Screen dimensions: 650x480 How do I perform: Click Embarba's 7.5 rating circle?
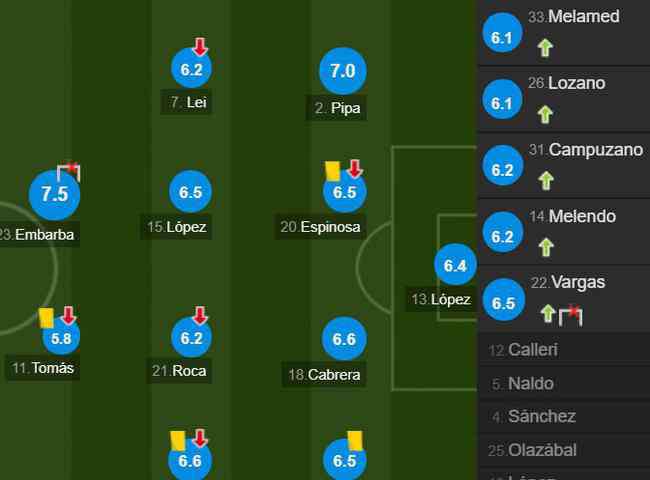click(x=54, y=194)
